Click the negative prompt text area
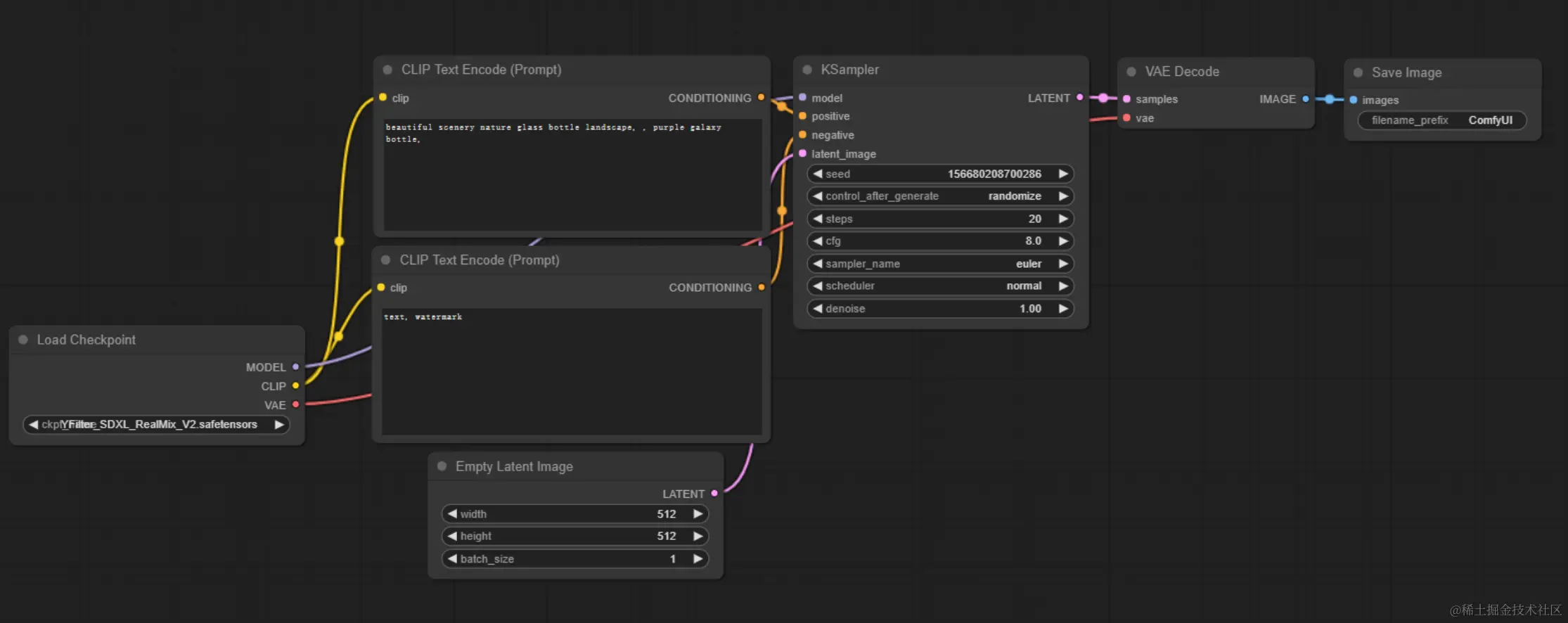Viewport: 1568px width, 623px height. point(572,371)
